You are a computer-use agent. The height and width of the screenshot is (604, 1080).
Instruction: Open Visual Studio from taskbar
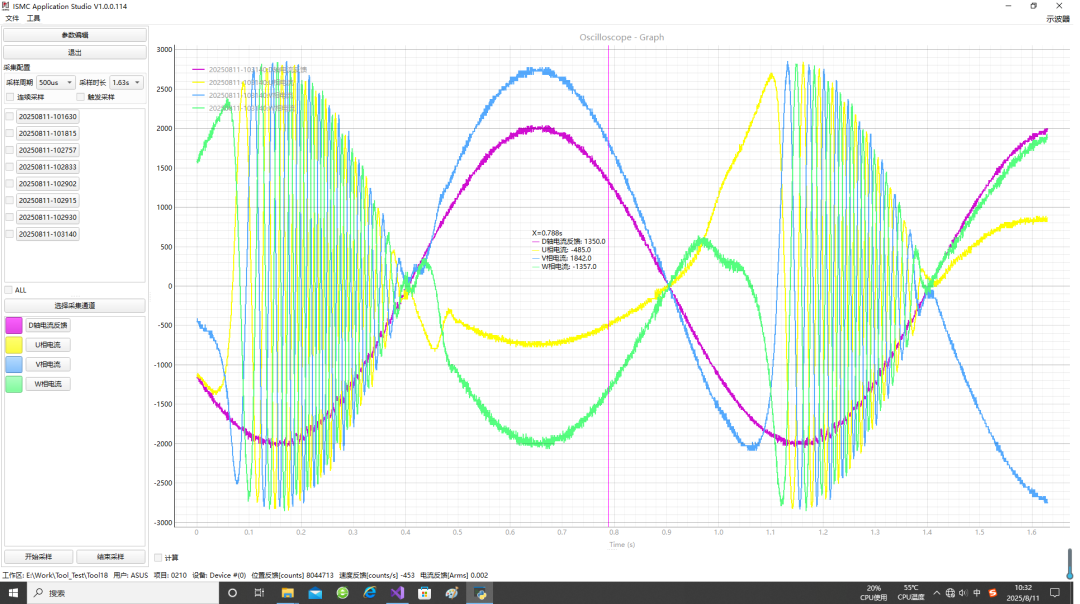(x=397, y=593)
